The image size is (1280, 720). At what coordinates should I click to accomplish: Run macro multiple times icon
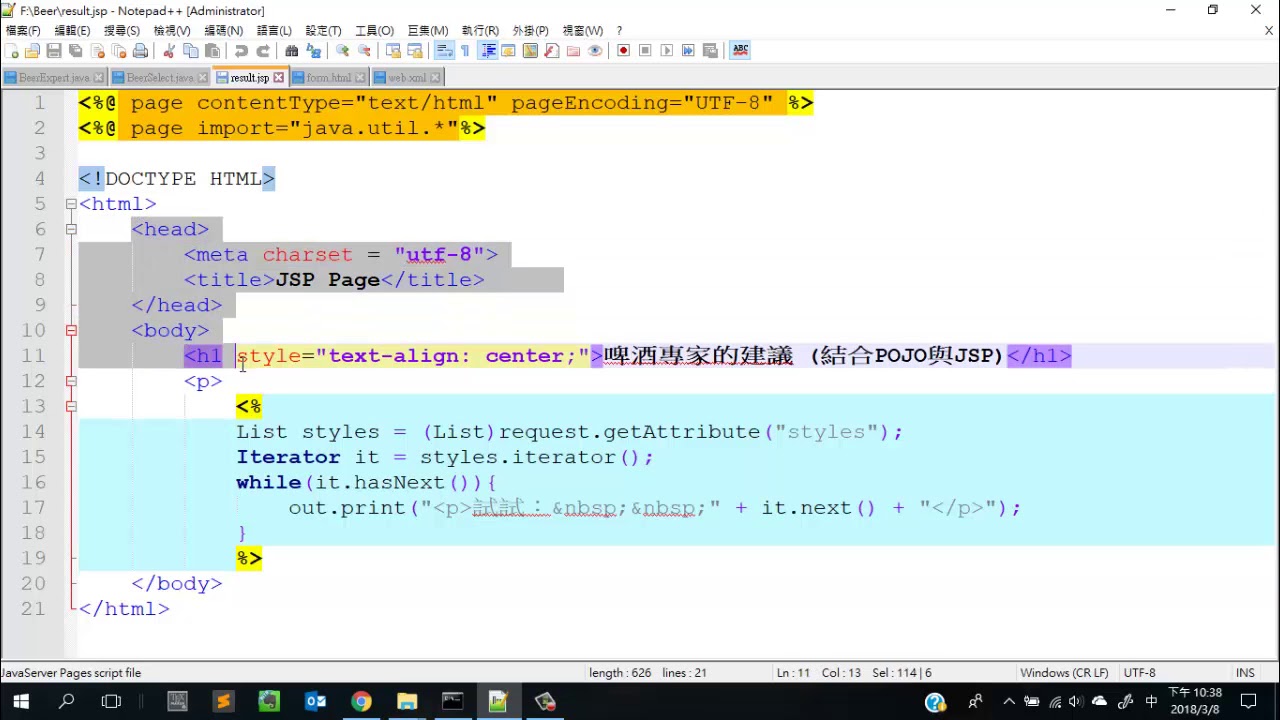point(689,50)
